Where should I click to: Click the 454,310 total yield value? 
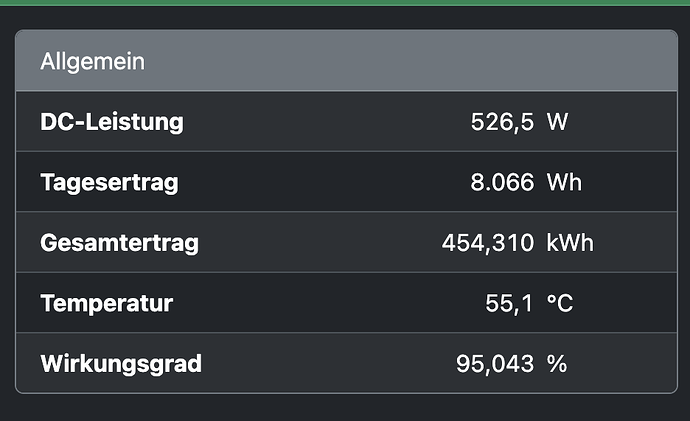pos(488,243)
